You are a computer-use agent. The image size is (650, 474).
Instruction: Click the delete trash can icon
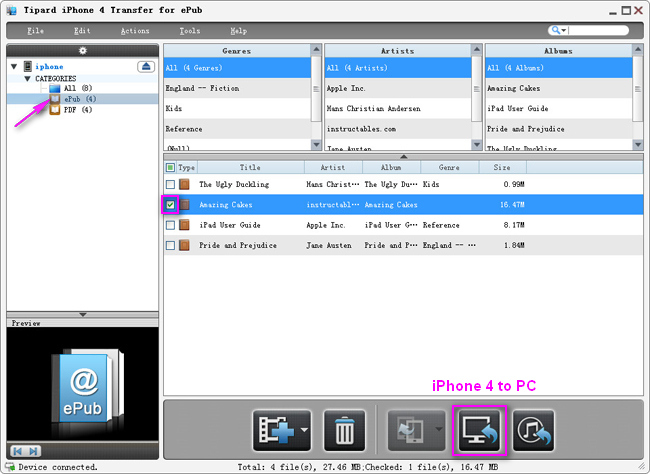pos(344,430)
